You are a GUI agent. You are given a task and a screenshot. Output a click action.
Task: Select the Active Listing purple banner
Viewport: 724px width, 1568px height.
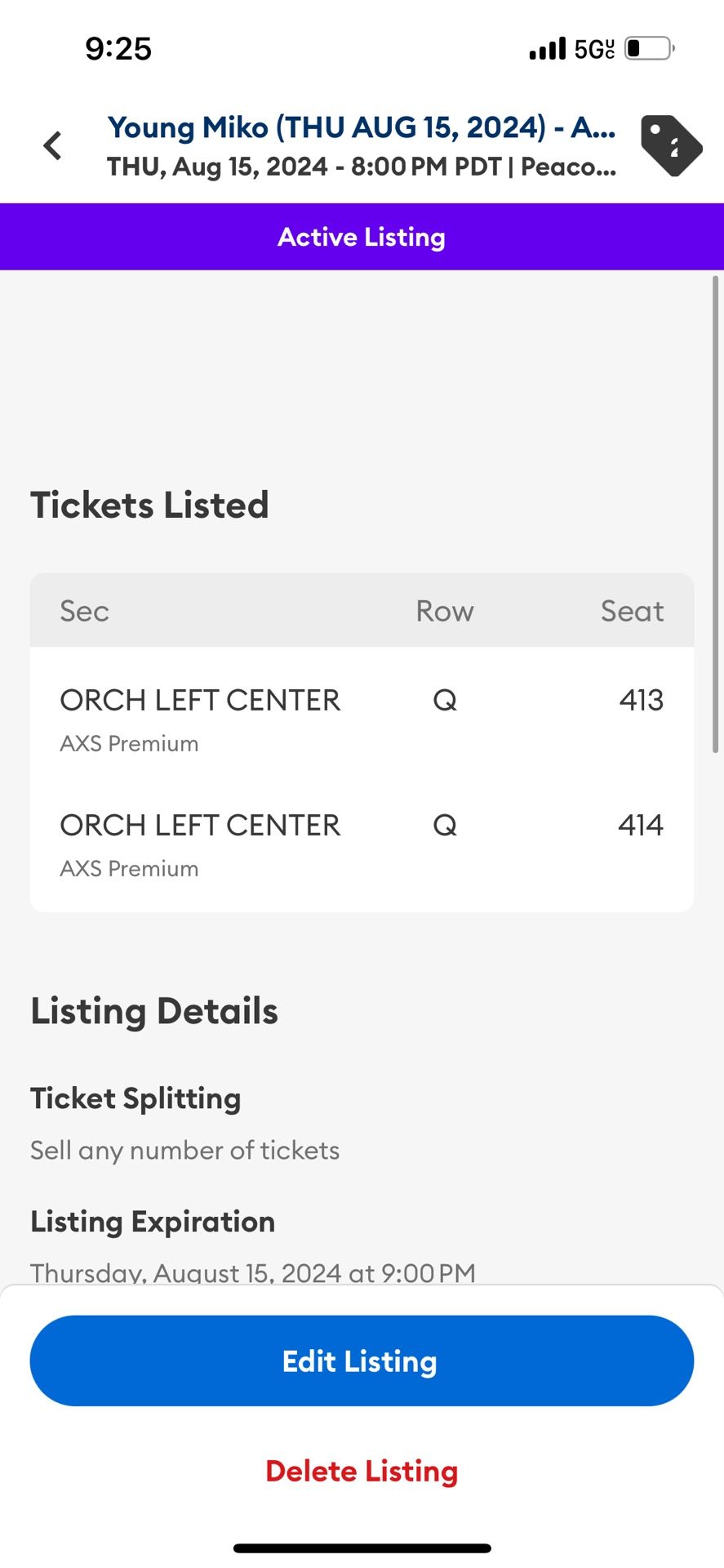[362, 237]
